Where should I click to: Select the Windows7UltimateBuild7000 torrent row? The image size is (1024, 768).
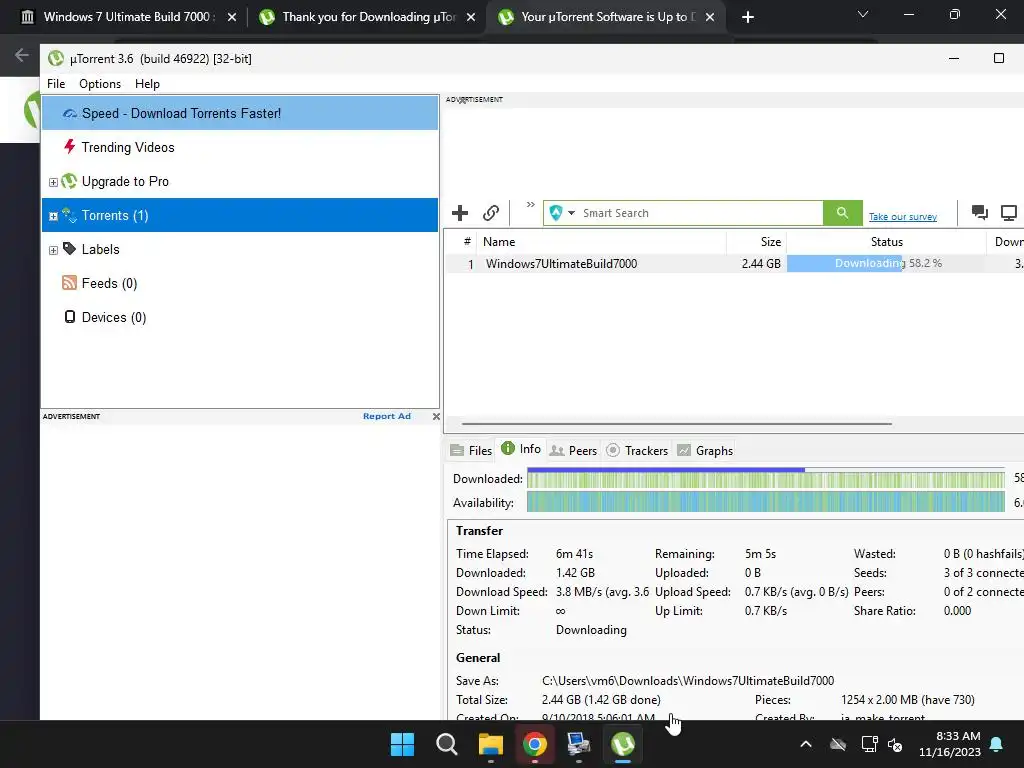pos(735,264)
